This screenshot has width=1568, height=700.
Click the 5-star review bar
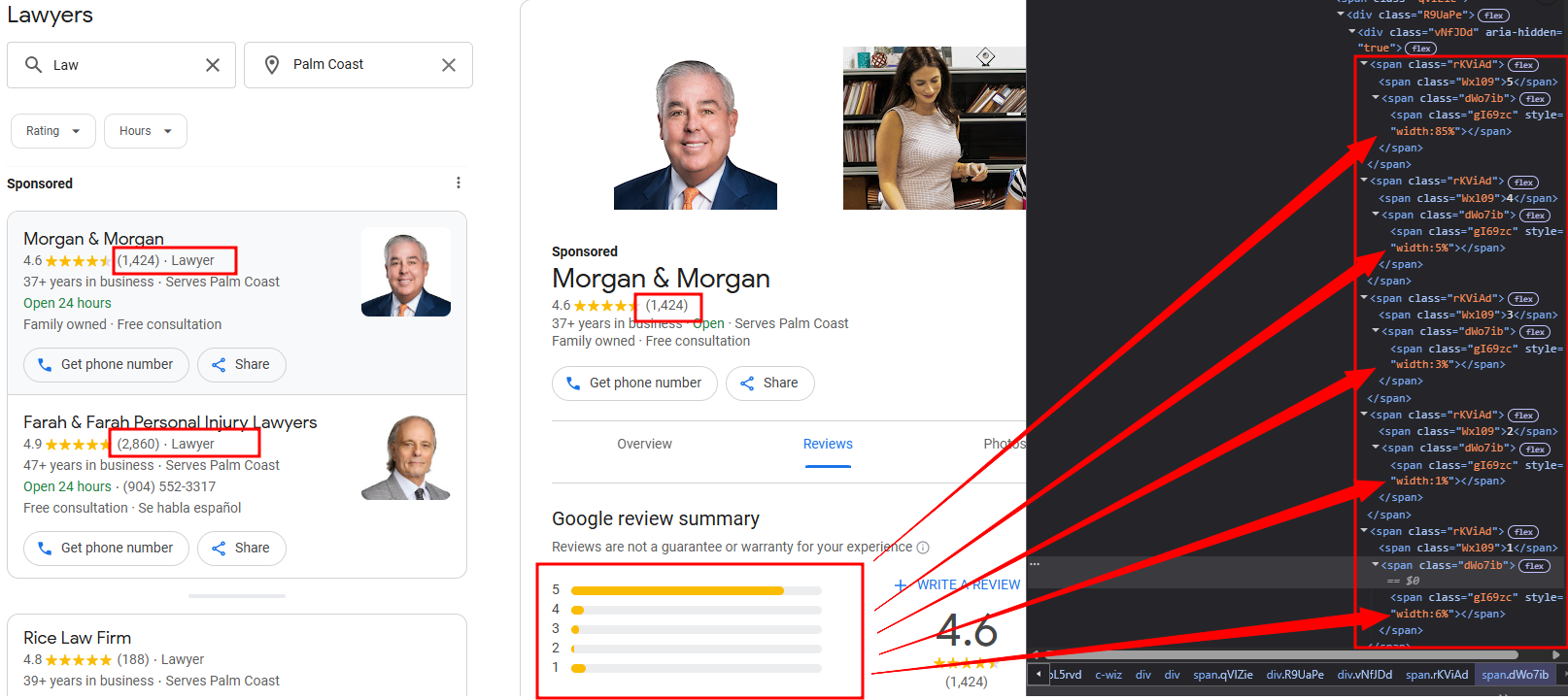click(x=697, y=590)
